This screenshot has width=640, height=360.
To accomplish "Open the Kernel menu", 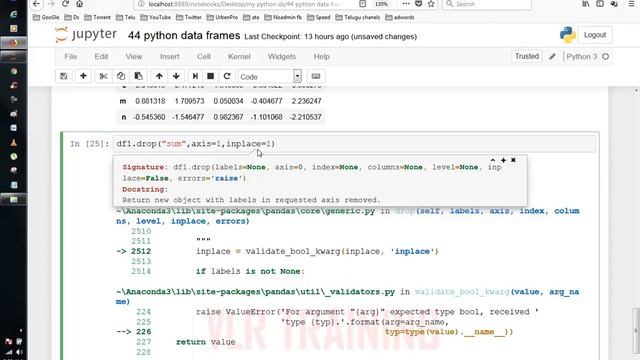I will [x=239, y=57].
